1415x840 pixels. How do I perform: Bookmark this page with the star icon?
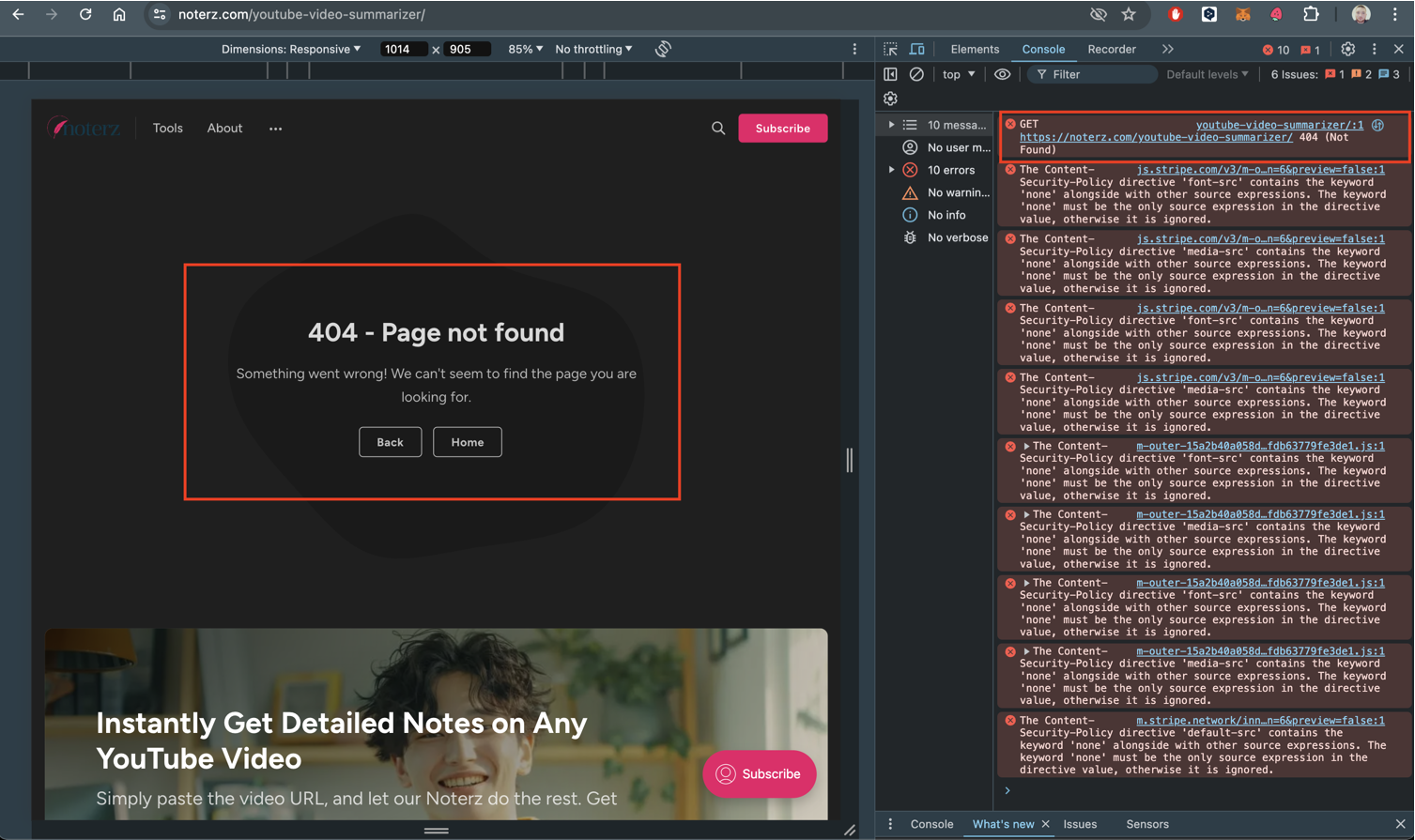coord(1129,14)
